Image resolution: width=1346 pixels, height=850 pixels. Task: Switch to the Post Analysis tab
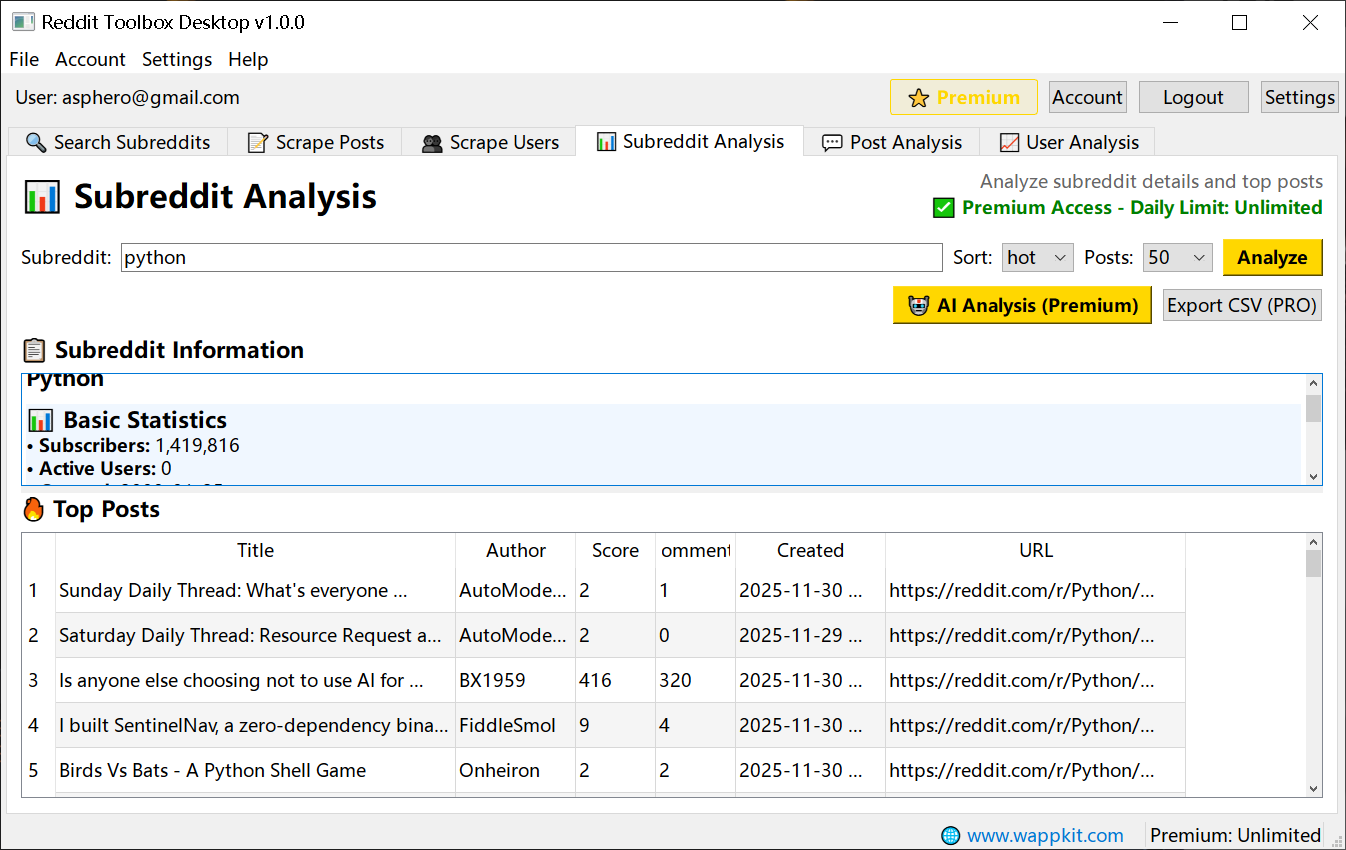click(892, 142)
